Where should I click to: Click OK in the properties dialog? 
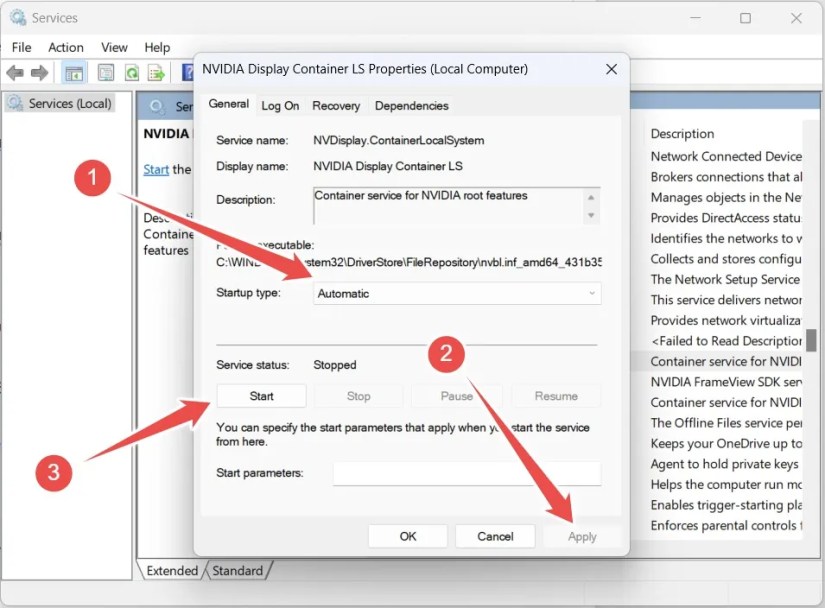coord(408,536)
